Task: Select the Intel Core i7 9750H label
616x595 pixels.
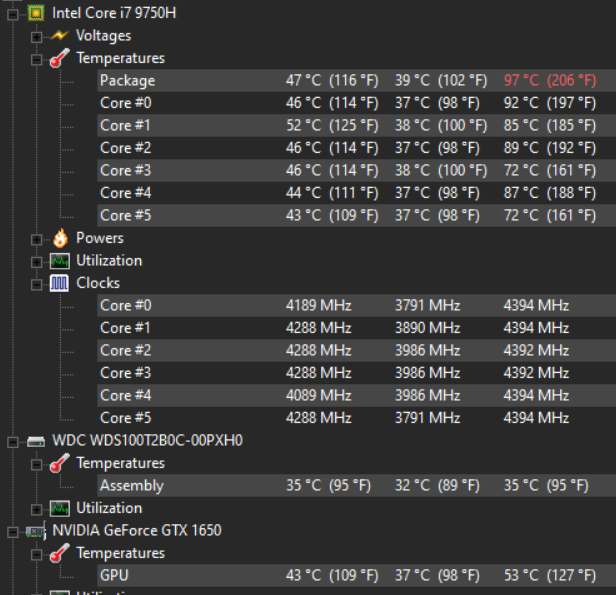Action: 114,13
